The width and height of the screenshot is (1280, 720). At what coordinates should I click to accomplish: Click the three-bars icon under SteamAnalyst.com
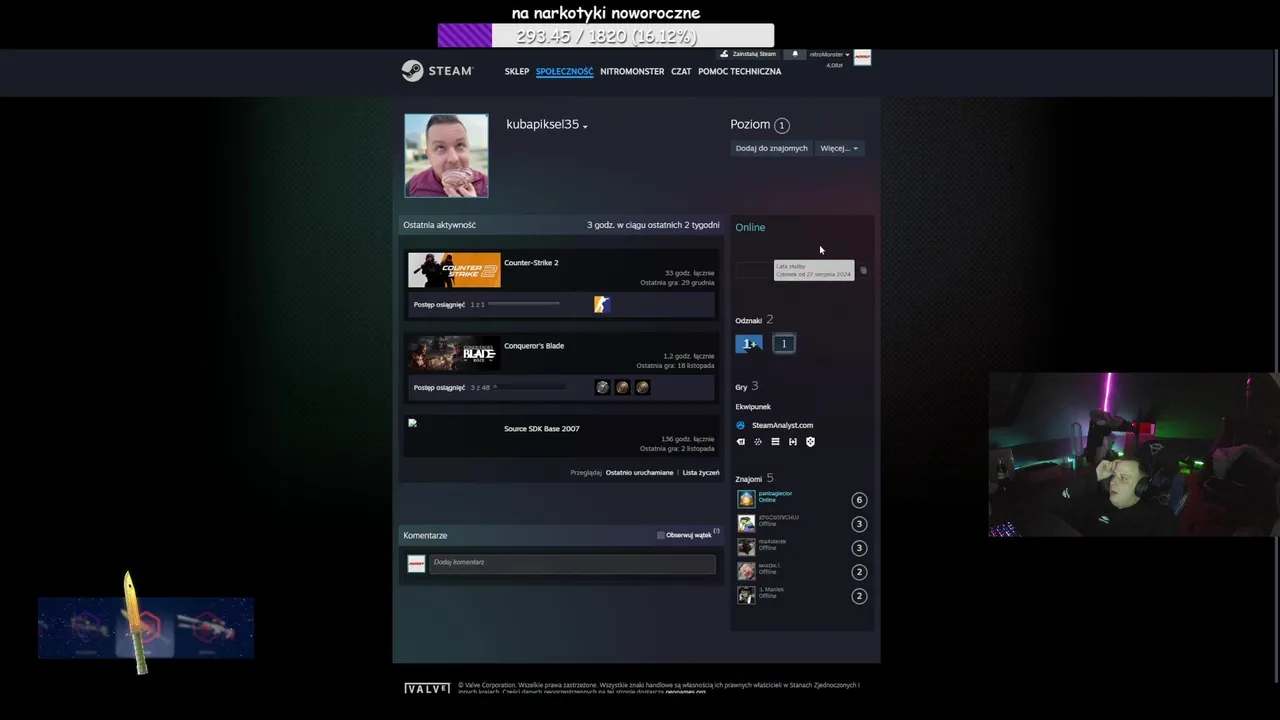coord(775,442)
